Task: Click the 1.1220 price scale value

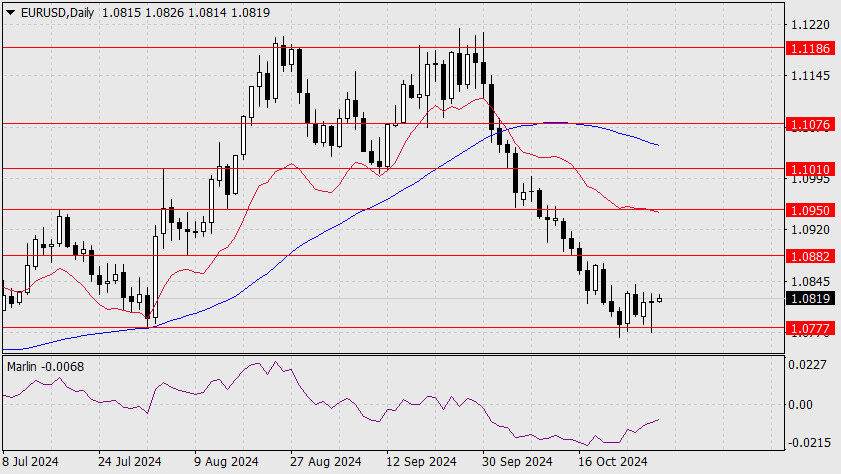Action: click(810, 25)
